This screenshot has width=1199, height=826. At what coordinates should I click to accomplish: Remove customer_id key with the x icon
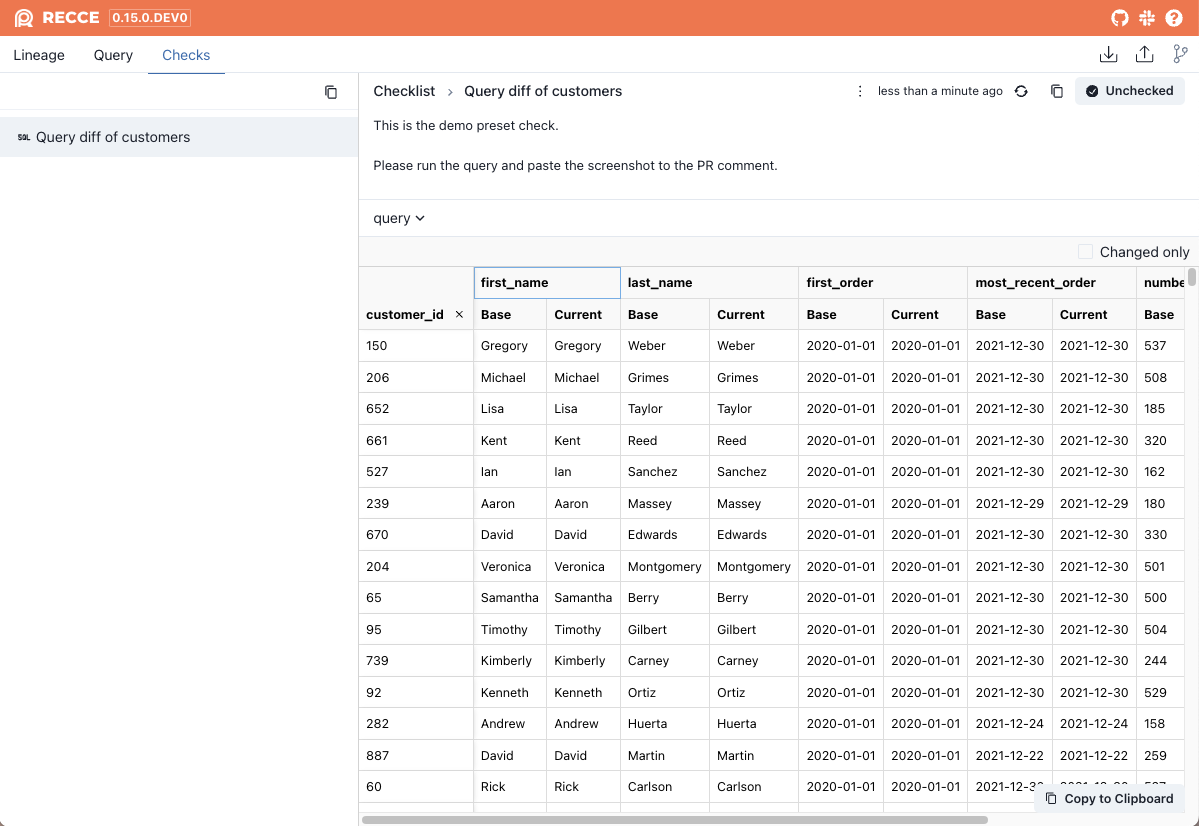coord(459,314)
